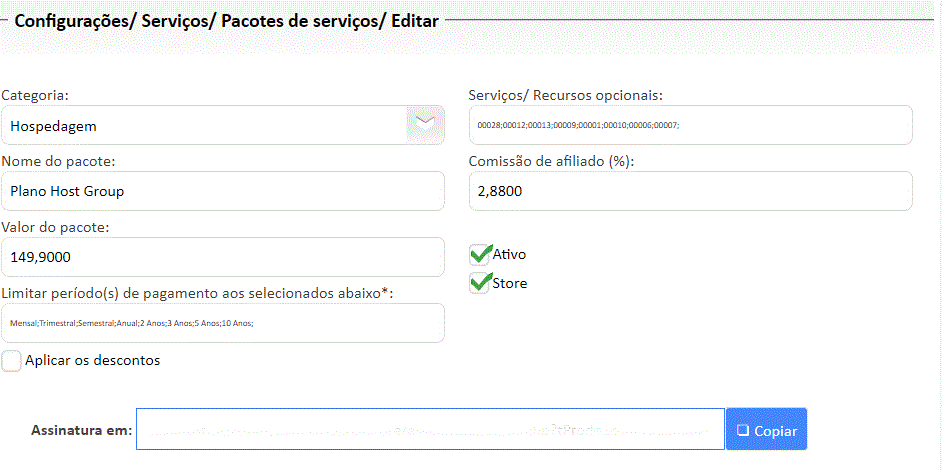
Task: Click the Categoria dropdown arrow icon
Action: (x=425, y=124)
